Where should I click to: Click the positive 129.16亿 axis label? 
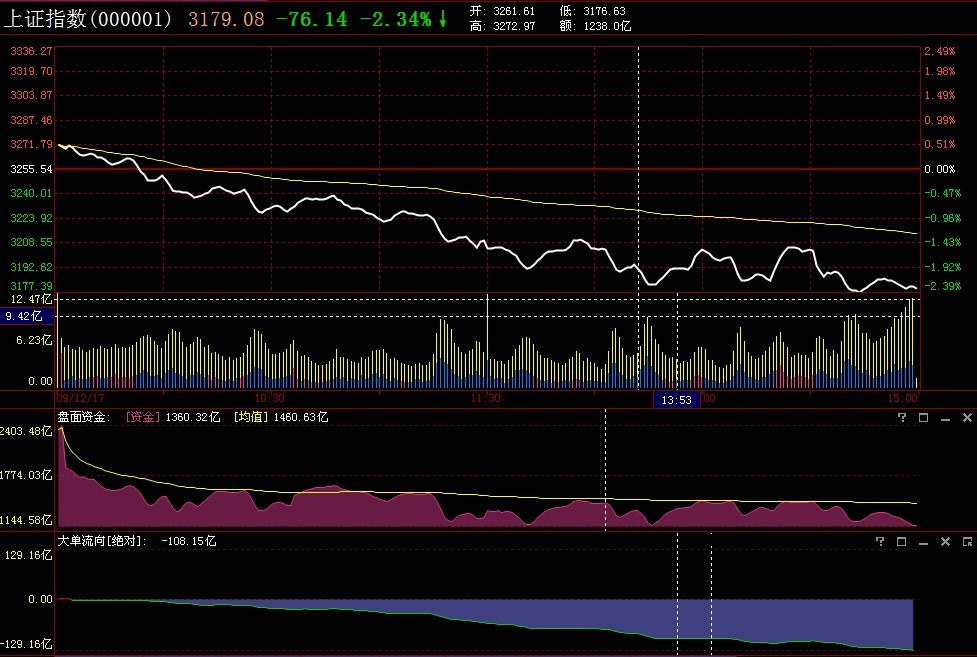pos(28,555)
